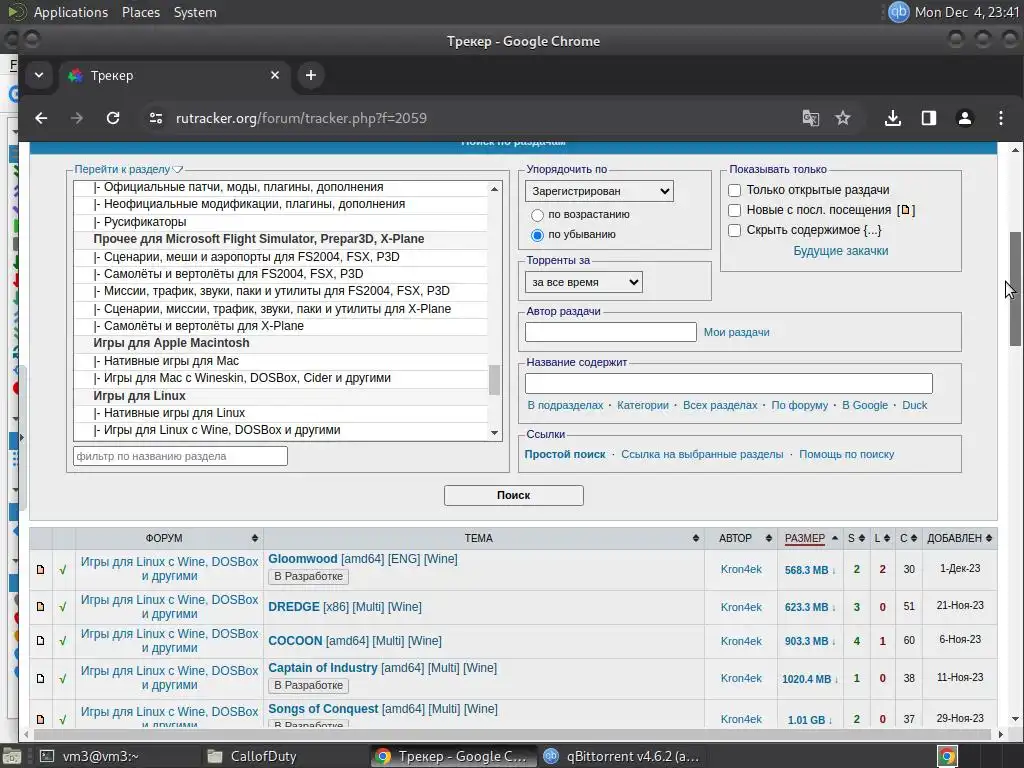The image size is (1024, 768).
Task: Go back to the previous page
Action: pyautogui.click(x=41, y=118)
